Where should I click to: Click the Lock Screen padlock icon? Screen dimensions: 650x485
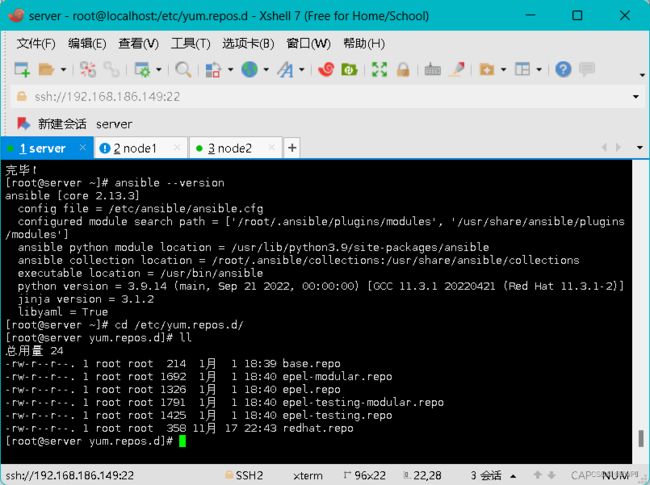pyautogui.click(x=403, y=70)
